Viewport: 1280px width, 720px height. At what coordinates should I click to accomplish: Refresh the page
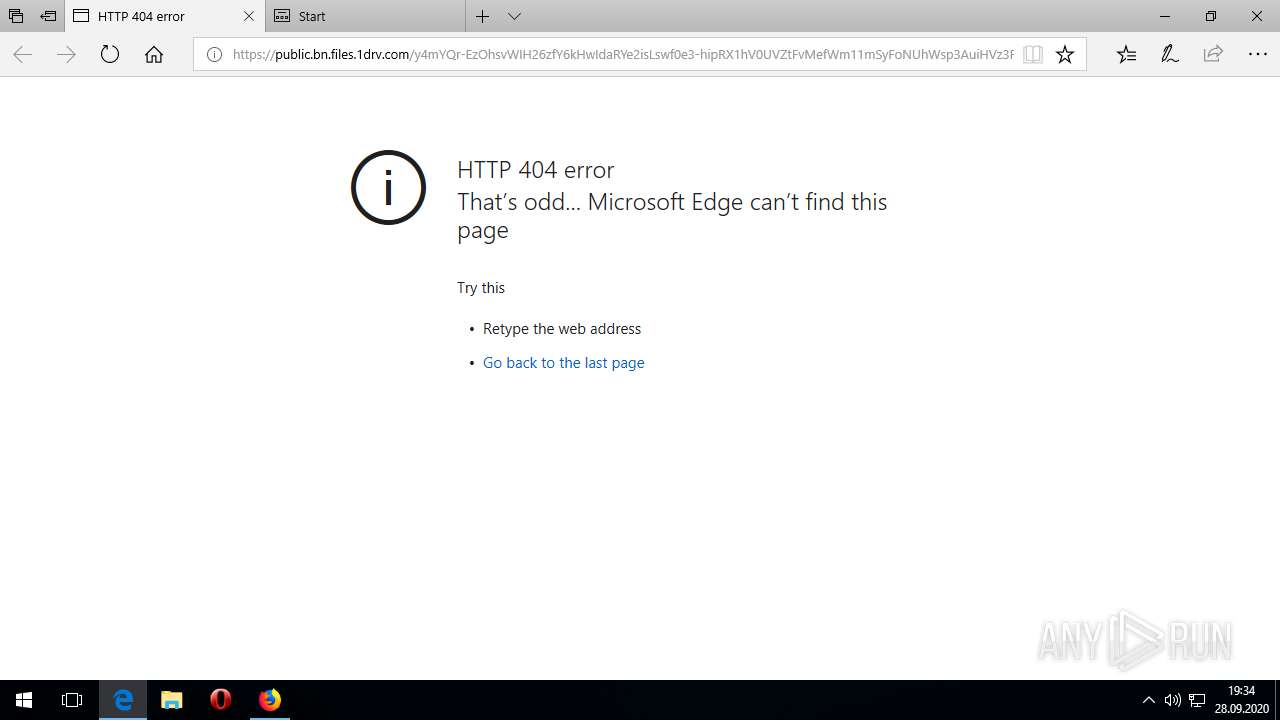pos(110,55)
